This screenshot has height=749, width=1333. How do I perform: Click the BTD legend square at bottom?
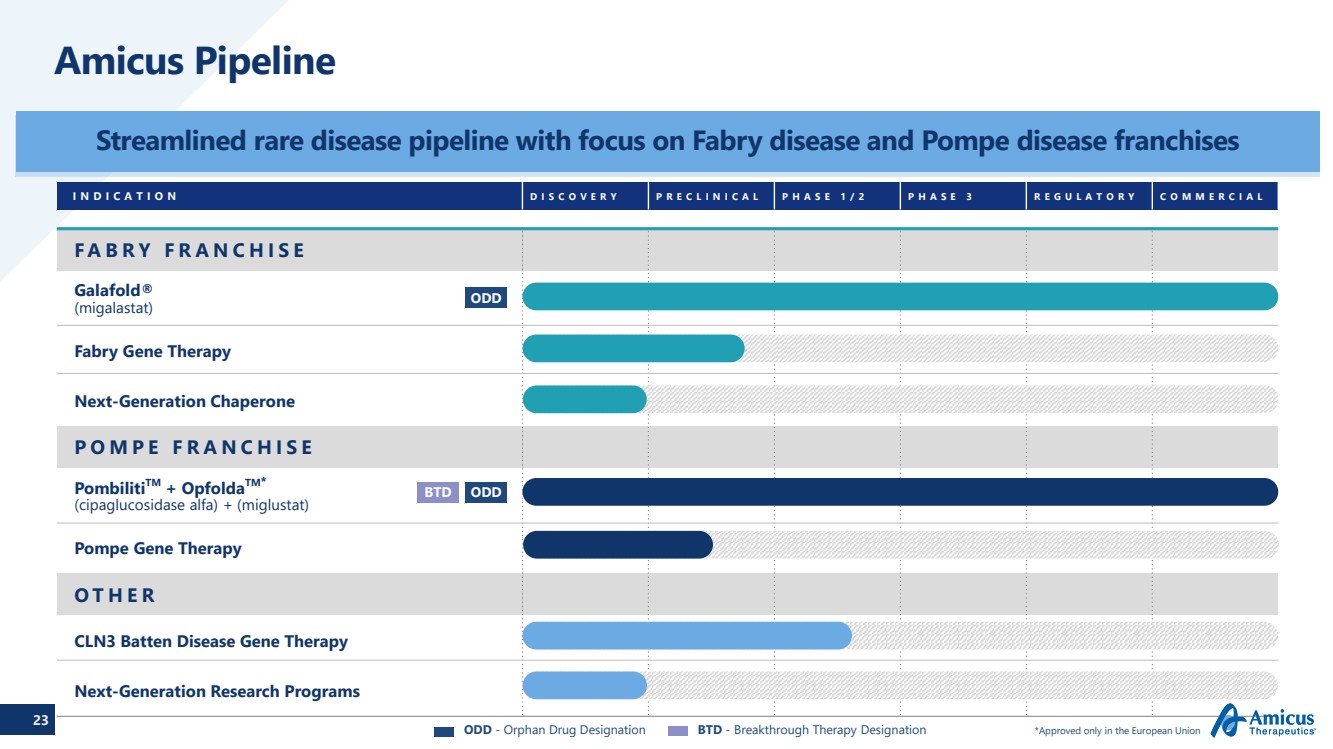click(x=678, y=731)
